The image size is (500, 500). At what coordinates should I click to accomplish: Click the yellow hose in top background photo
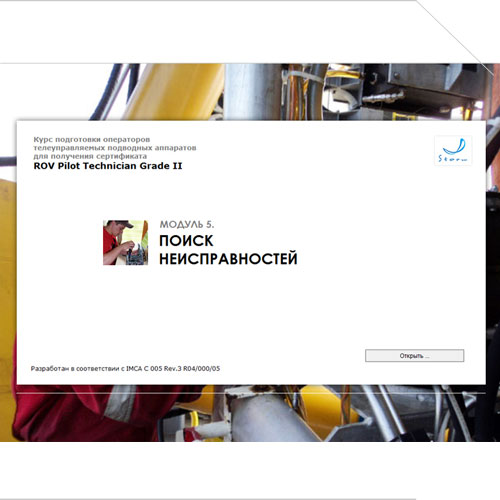pyautogui.click(x=173, y=92)
